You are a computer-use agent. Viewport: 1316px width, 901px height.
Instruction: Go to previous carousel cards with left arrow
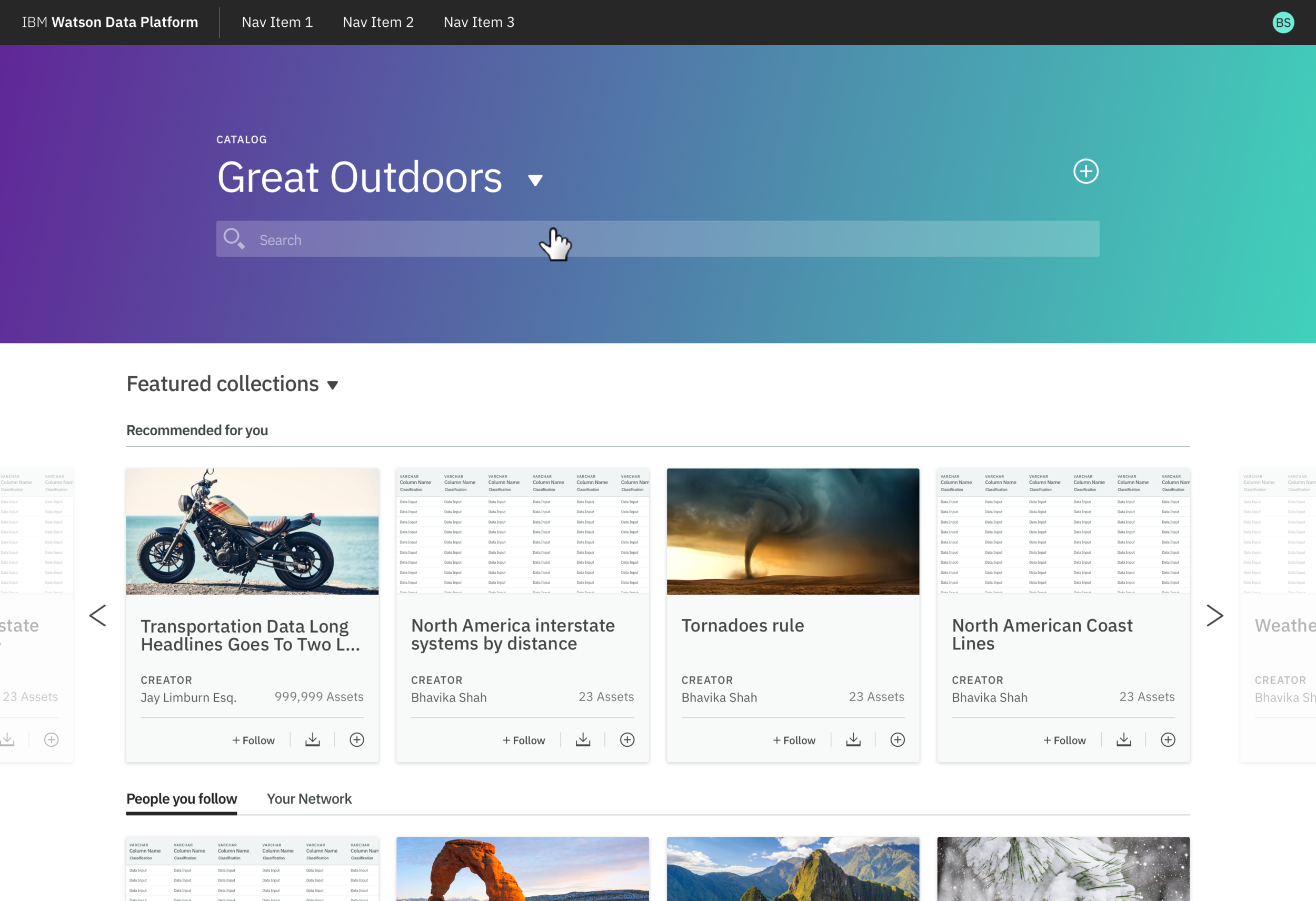tap(97, 616)
